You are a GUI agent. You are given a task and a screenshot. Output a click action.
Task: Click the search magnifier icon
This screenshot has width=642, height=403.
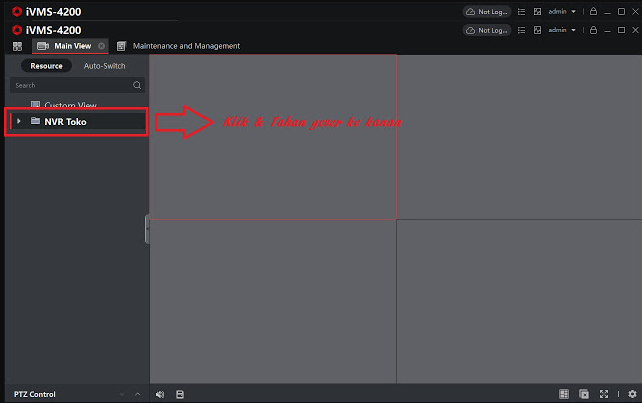tap(137, 85)
